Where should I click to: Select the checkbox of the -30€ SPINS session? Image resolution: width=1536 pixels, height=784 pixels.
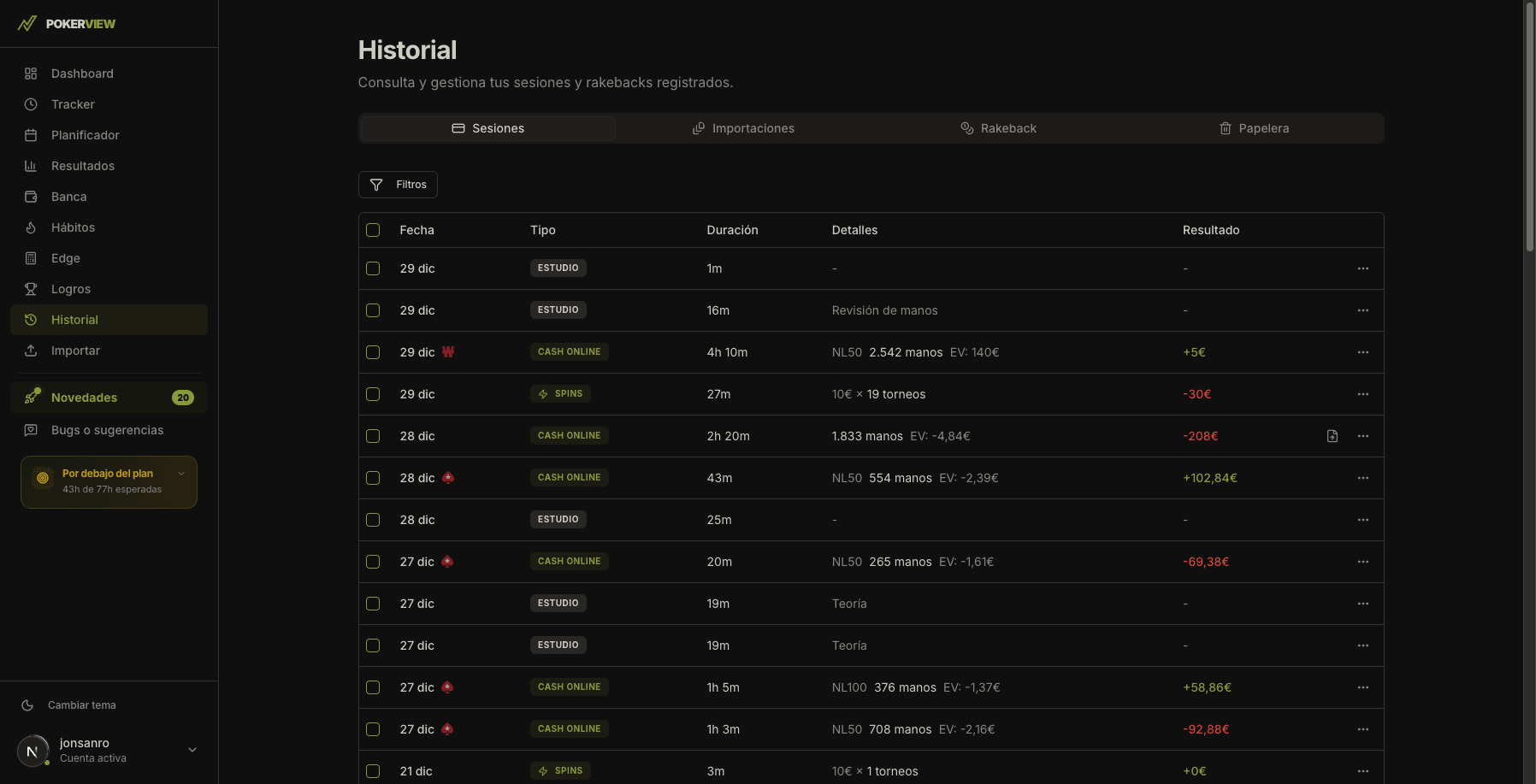[373, 394]
